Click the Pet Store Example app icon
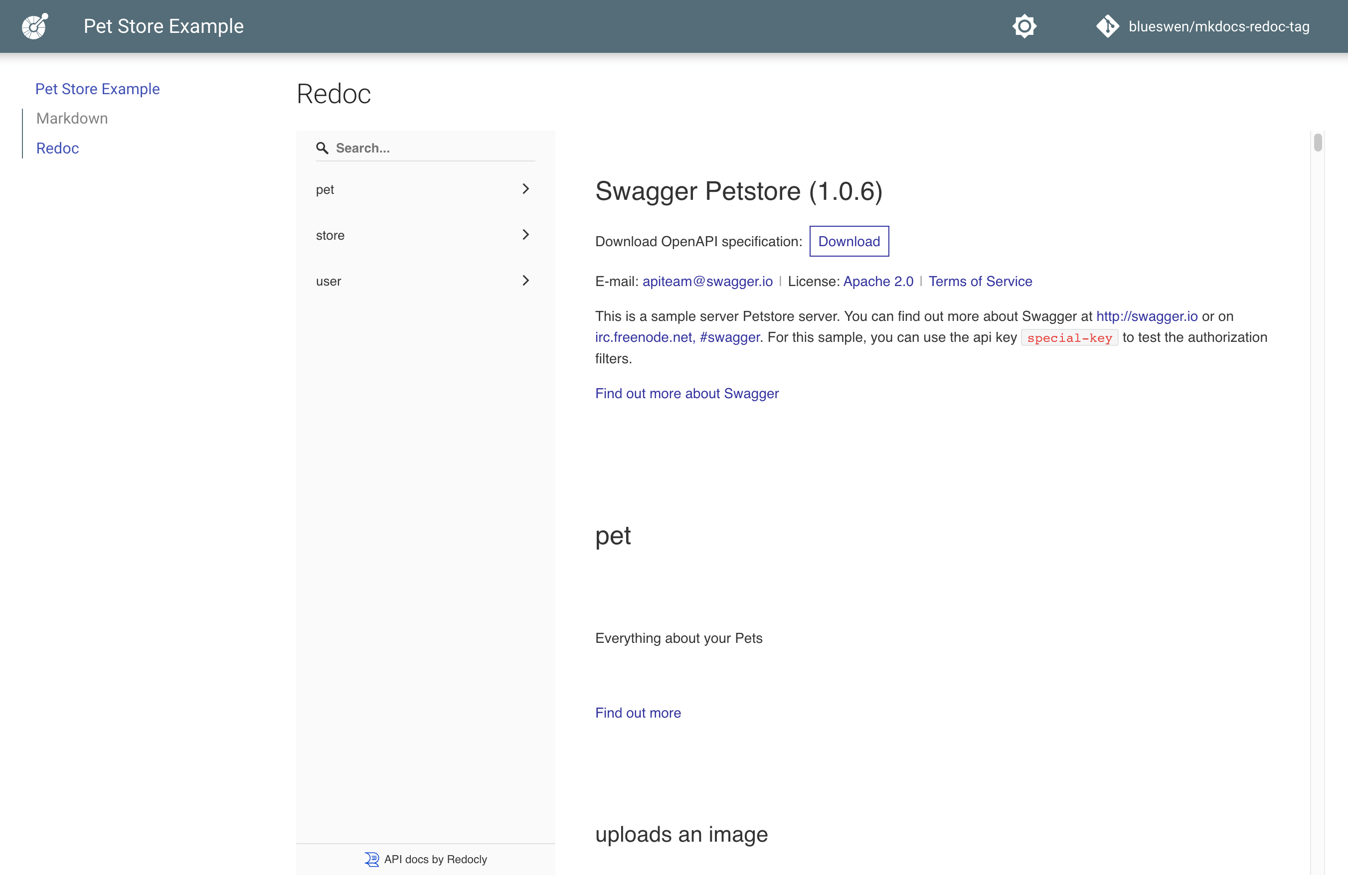This screenshot has width=1348, height=896. tap(36, 26)
